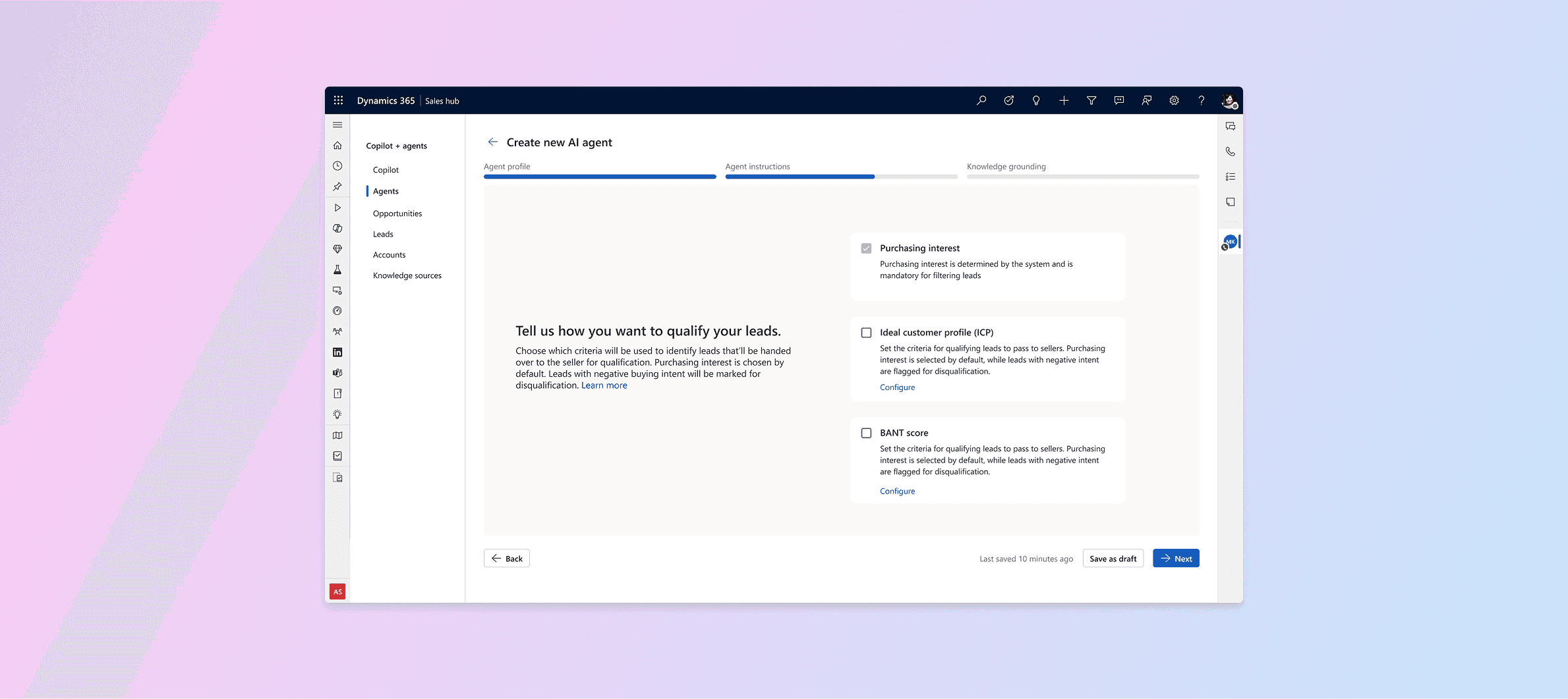Open Configure under BANT score
Screen dimensions: 1568x699
[x=897, y=491]
